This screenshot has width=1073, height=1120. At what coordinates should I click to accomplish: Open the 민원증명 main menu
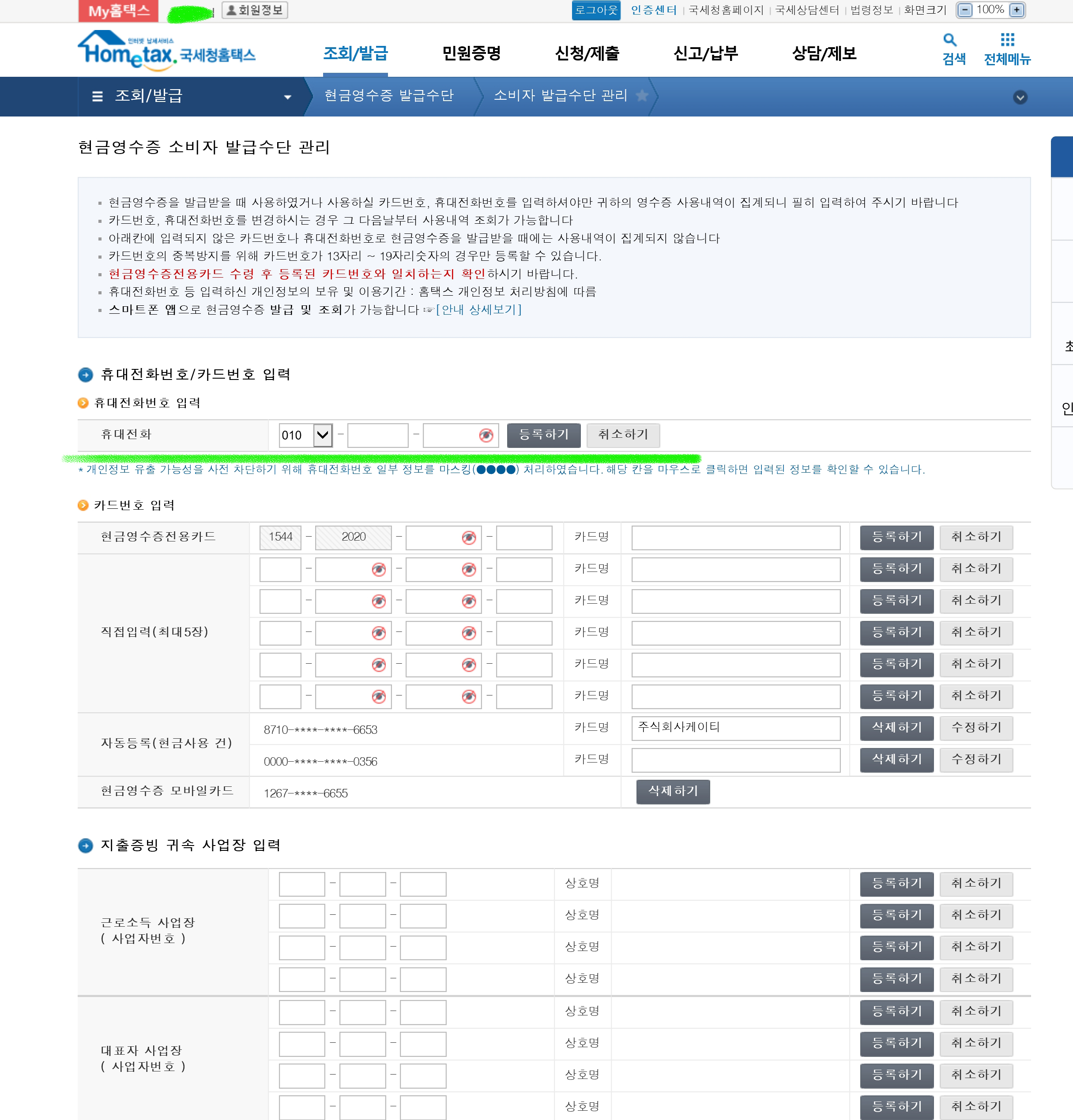pos(471,53)
